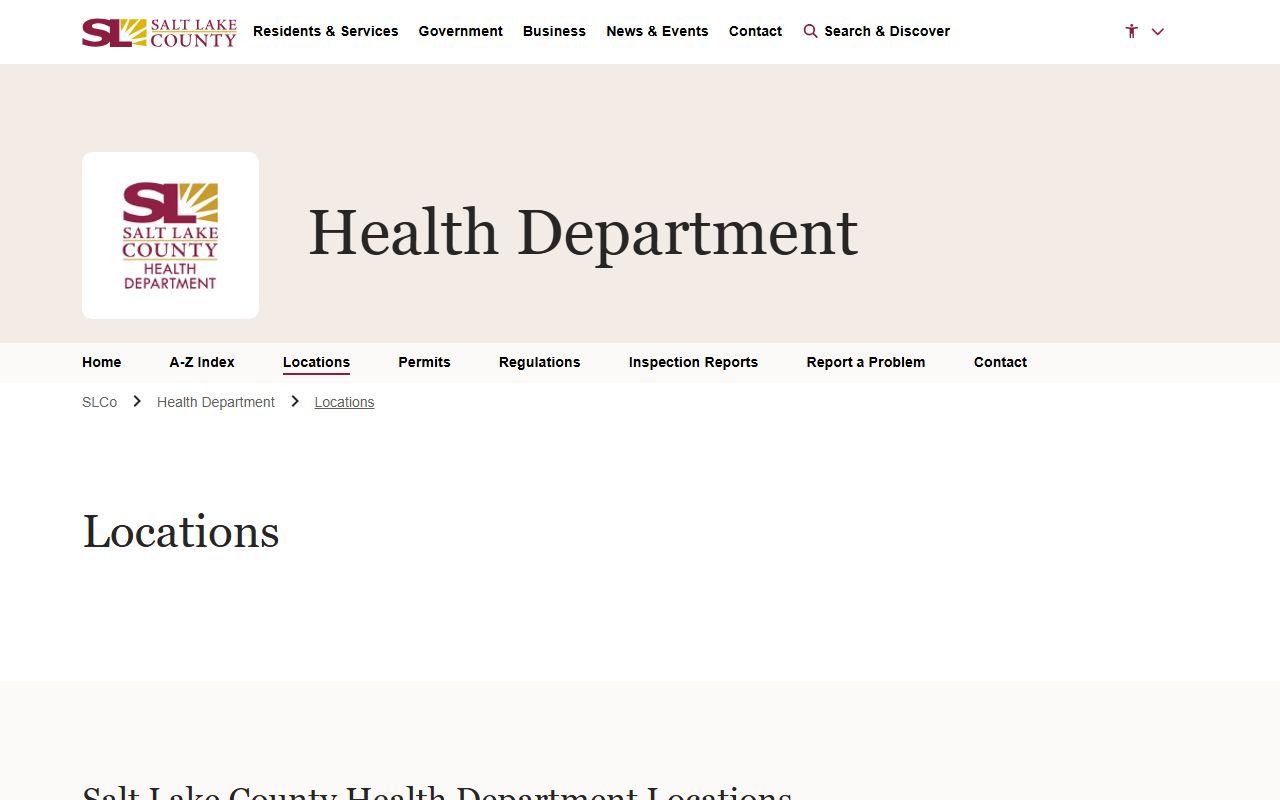Open the Government menu
Screen dimensions: 1280x800
[x=461, y=31]
